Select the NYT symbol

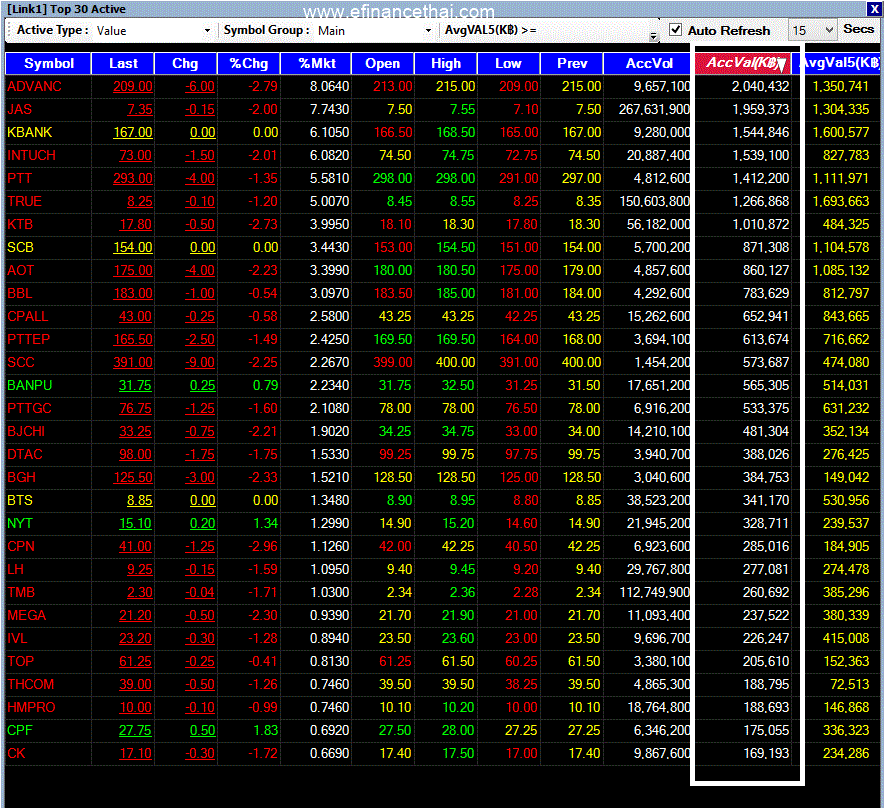click(20, 524)
